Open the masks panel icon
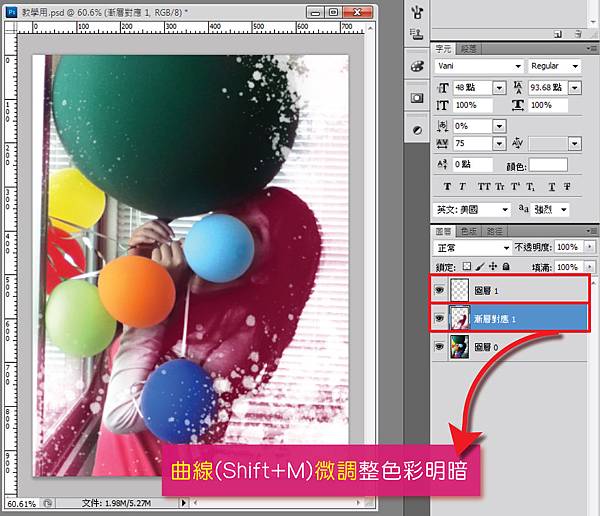 417,98
